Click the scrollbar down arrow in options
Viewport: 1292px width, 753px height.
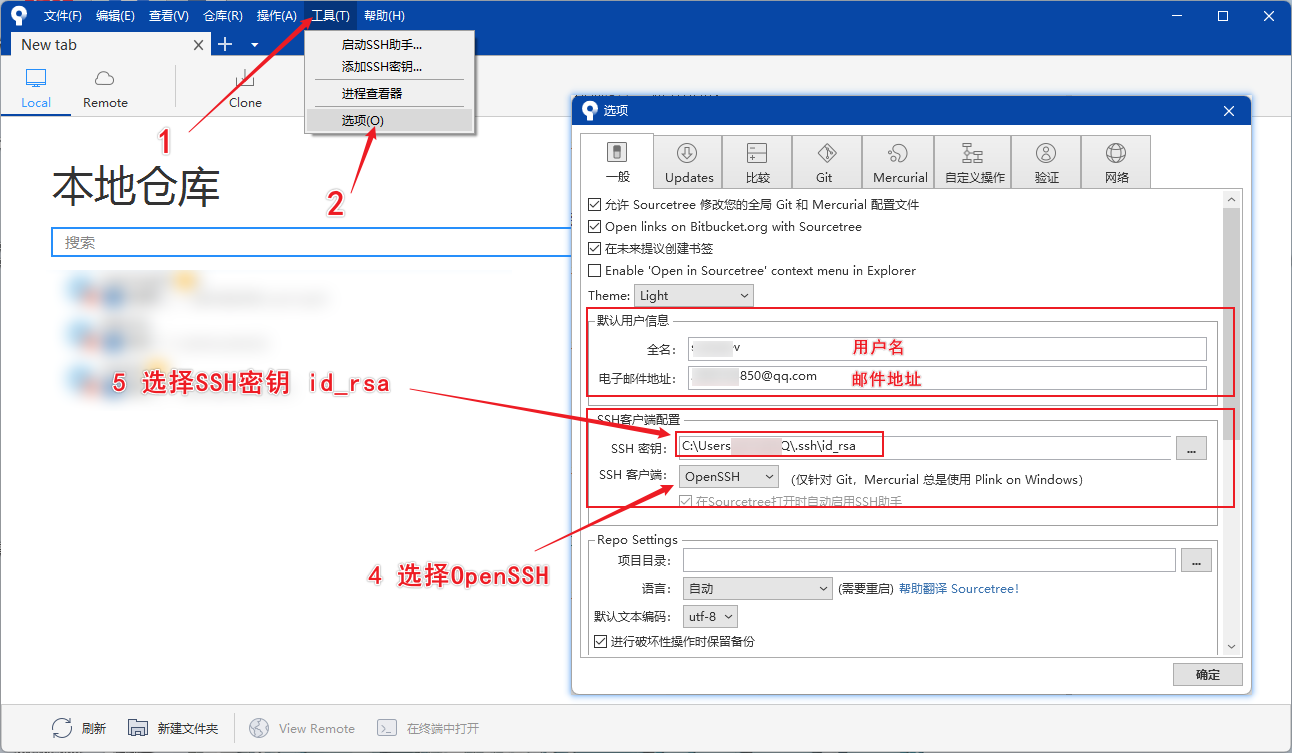pos(1231,647)
